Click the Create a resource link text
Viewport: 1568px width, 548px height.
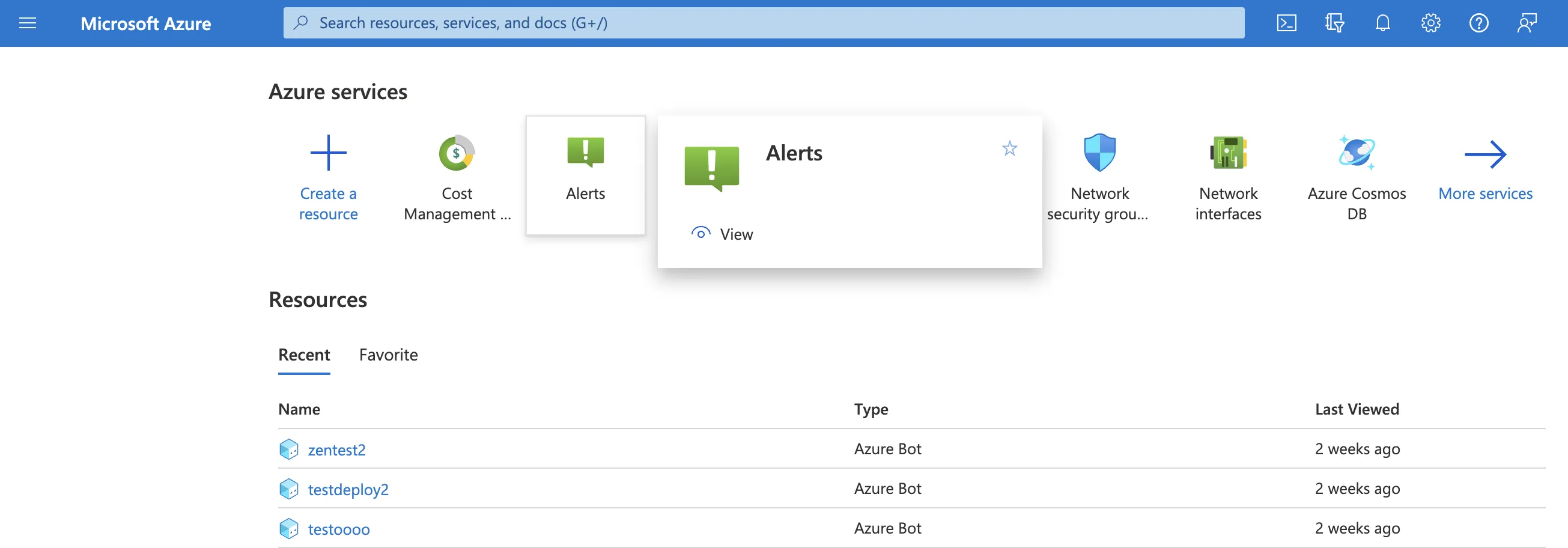click(328, 203)
